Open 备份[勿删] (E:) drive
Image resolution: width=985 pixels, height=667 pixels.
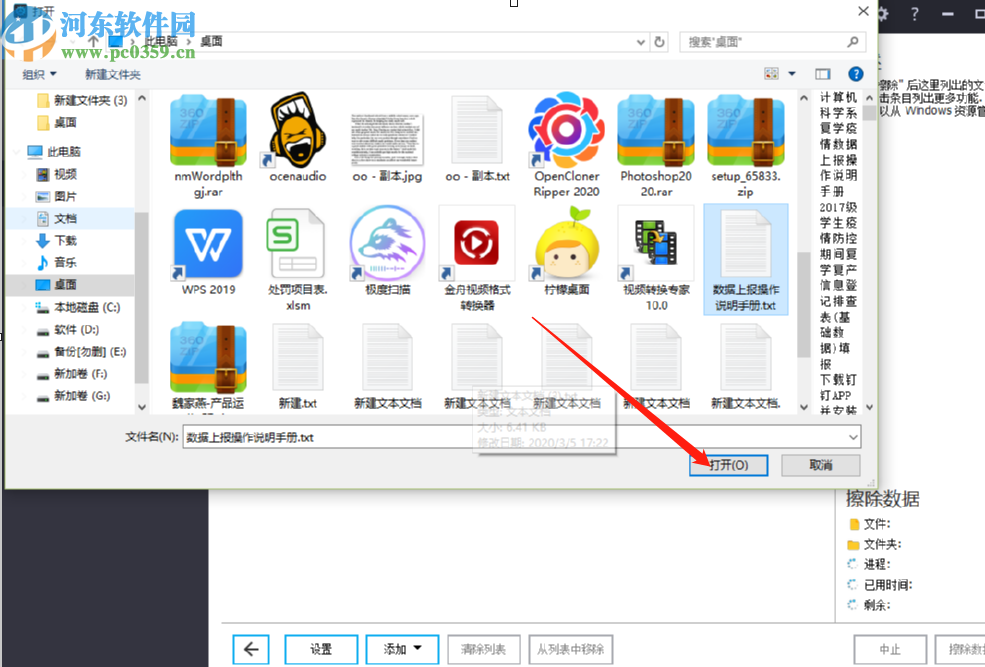(81, 352)
